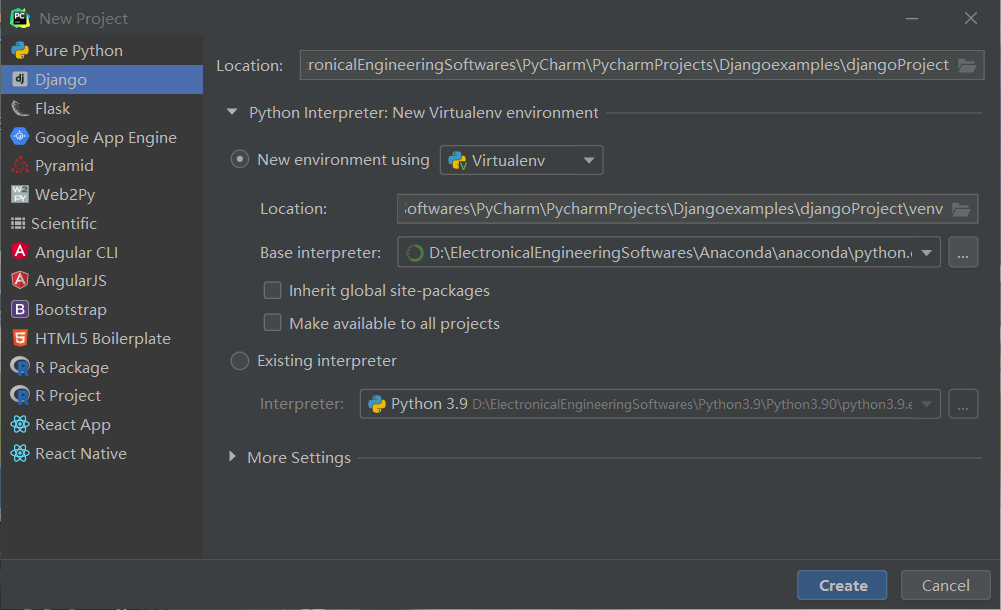Select React Native project type
1001x610 pixels.
[102, 453]
